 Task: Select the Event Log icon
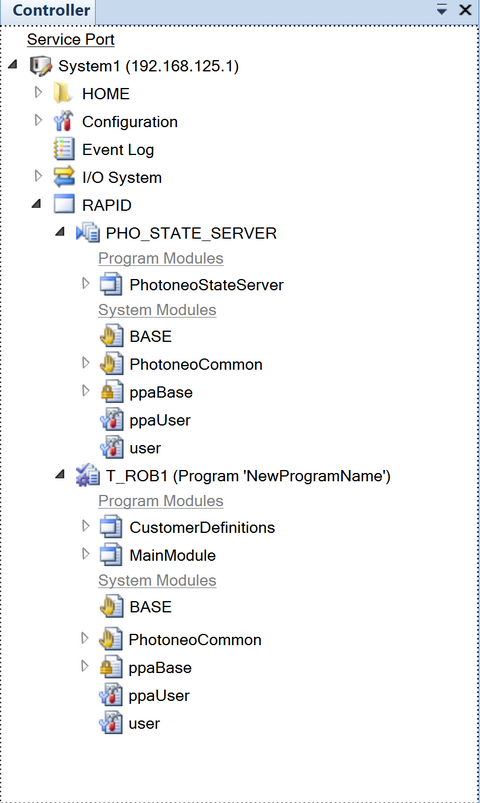tap(64, 150)
